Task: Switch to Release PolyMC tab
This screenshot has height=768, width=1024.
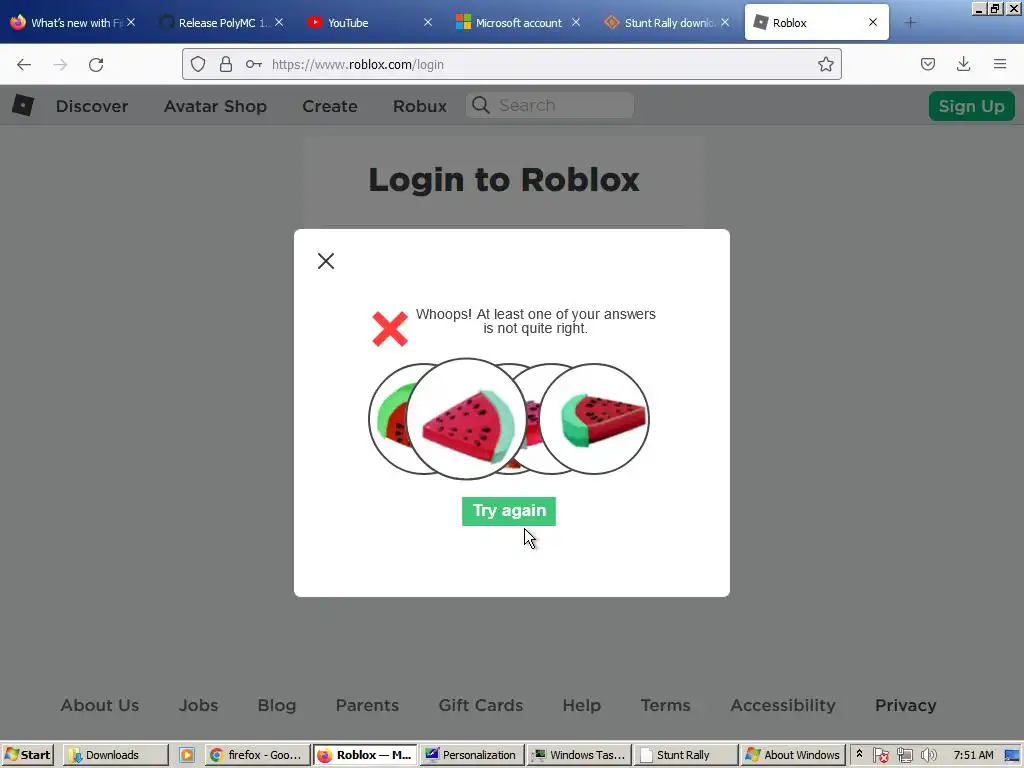Action: tap(219, 22)
